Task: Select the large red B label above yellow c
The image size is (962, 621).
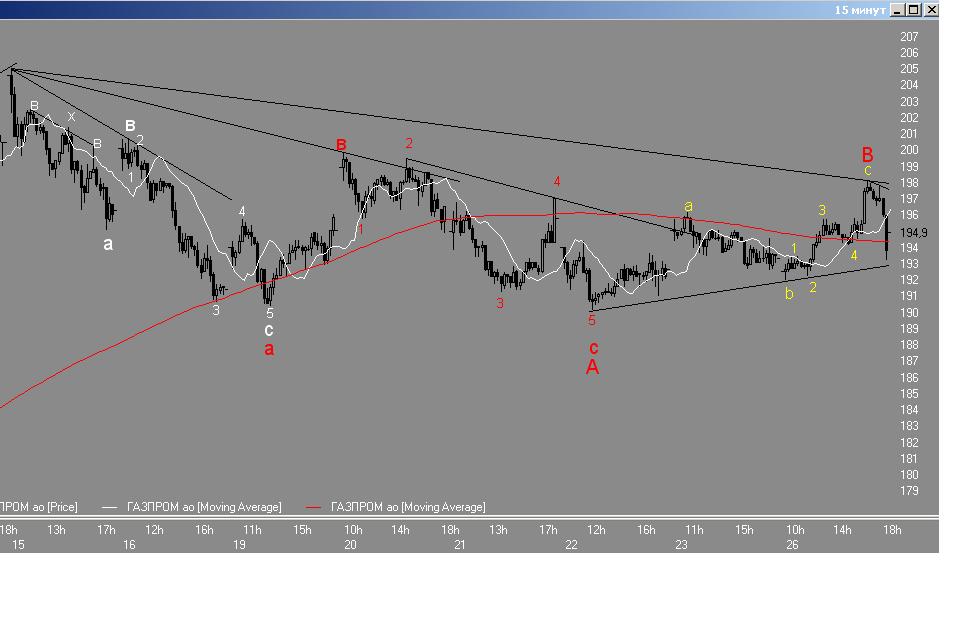Action: click(867, 155)
